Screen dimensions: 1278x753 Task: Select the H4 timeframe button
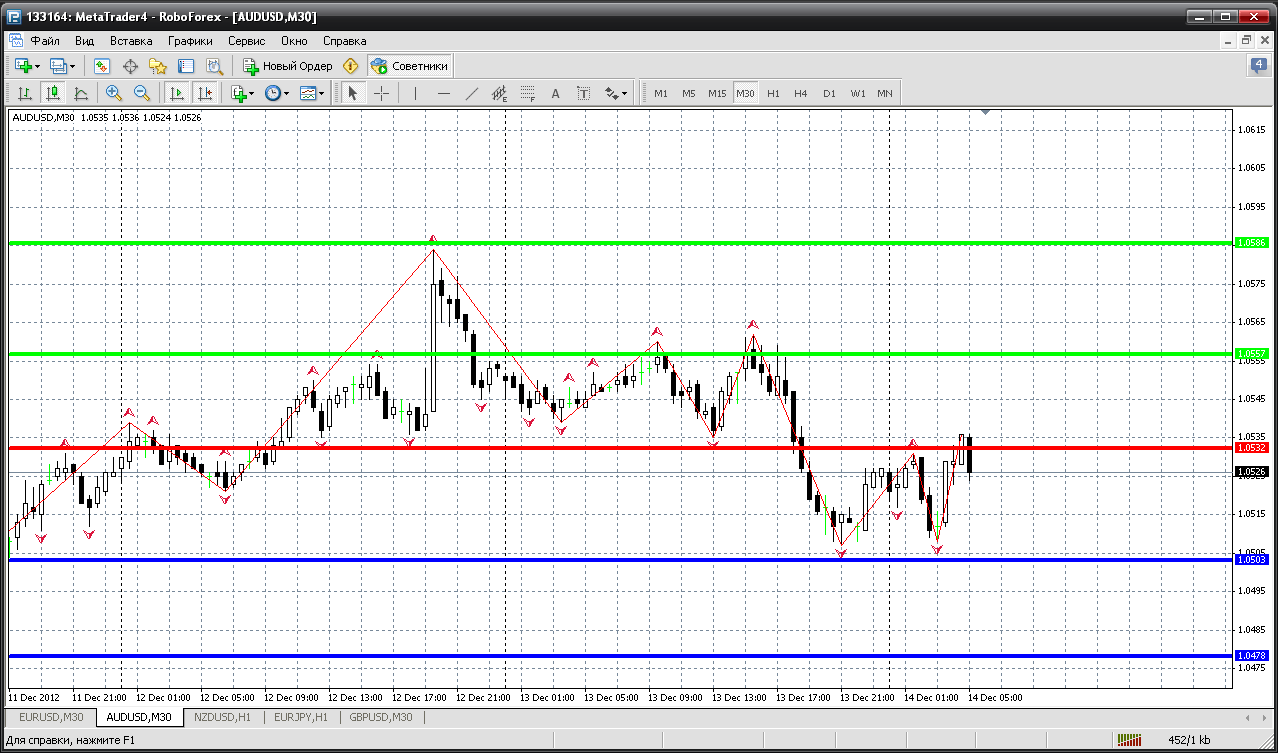click(801, 93)
